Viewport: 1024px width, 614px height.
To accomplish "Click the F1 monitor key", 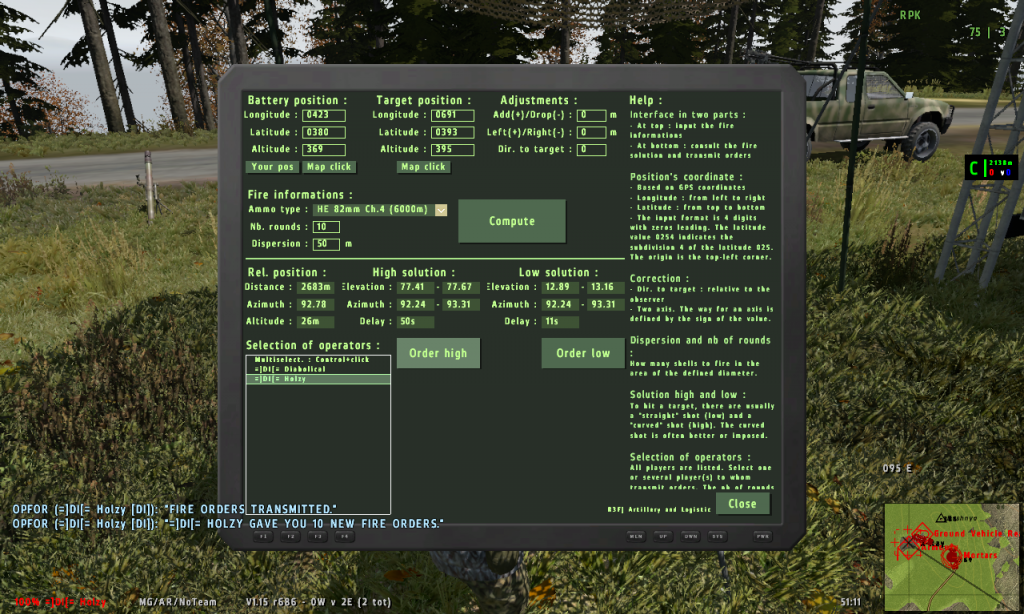I will (263, 536).
